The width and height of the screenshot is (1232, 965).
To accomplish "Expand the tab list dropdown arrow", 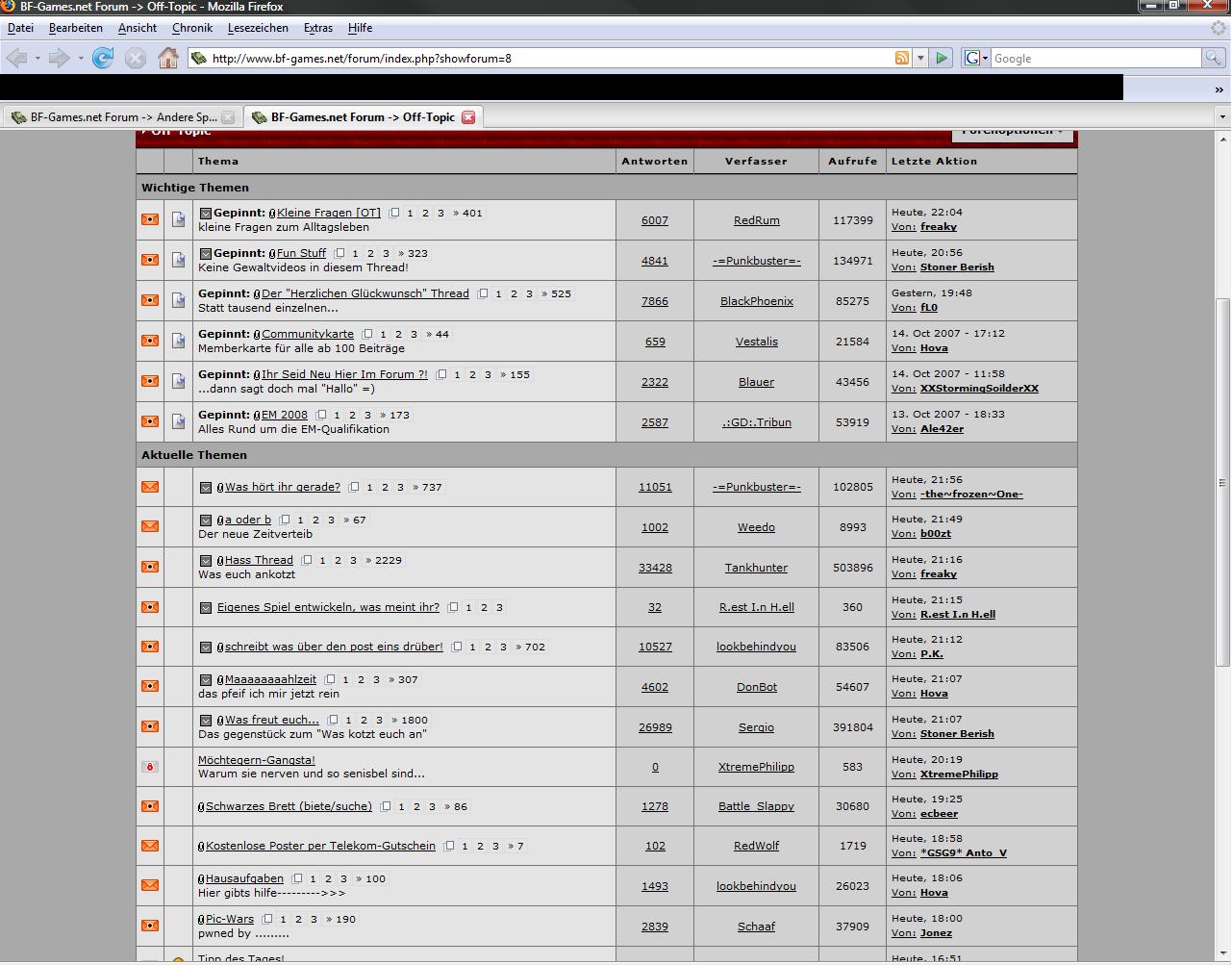I will (x=1222, y=117).
